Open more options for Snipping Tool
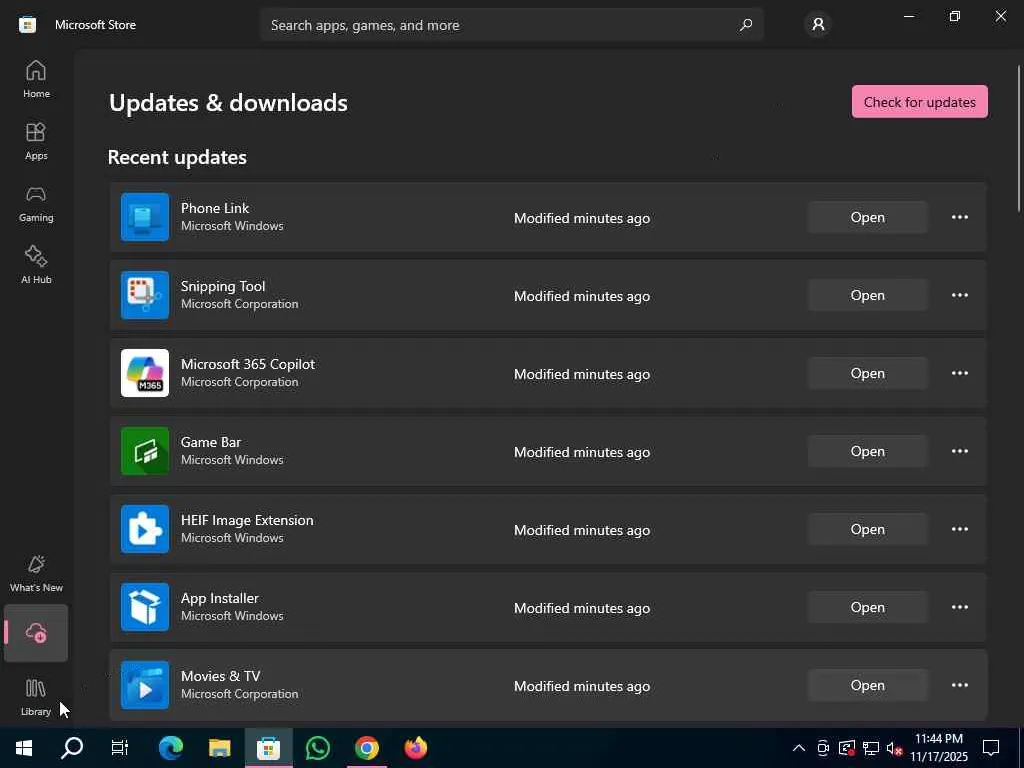The image size is (1024, 768). (959, 295)
